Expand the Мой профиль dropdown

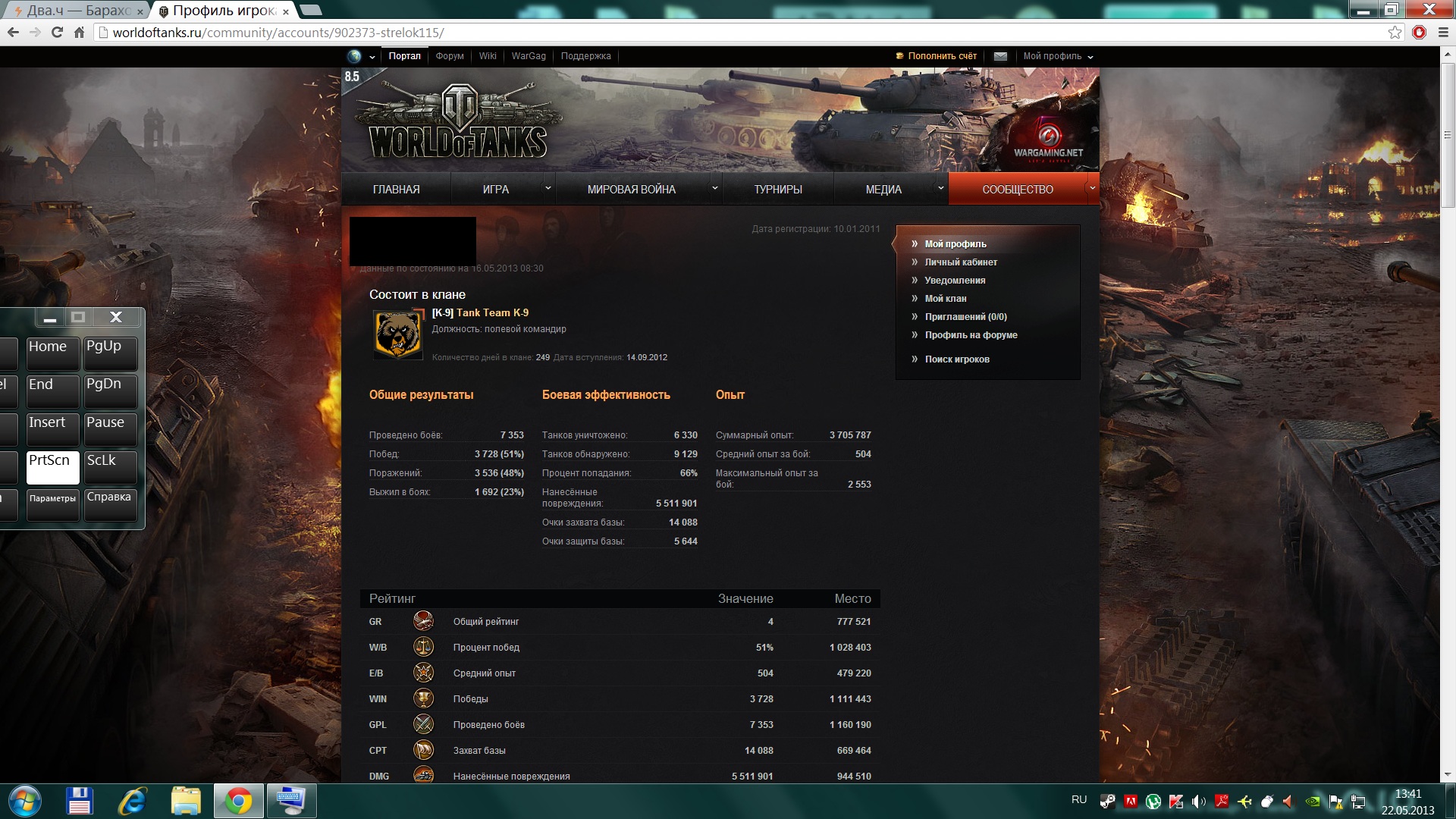[x=1058, y=56]
